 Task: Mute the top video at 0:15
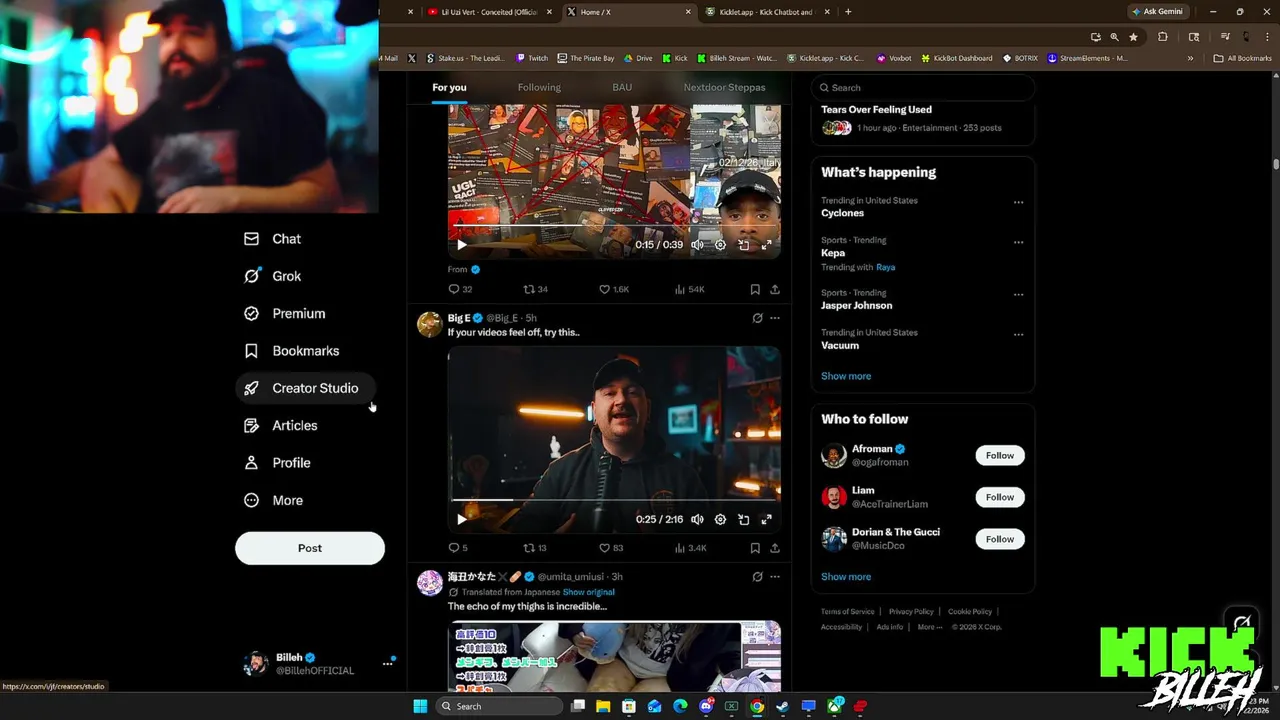(x=697, y=245)
